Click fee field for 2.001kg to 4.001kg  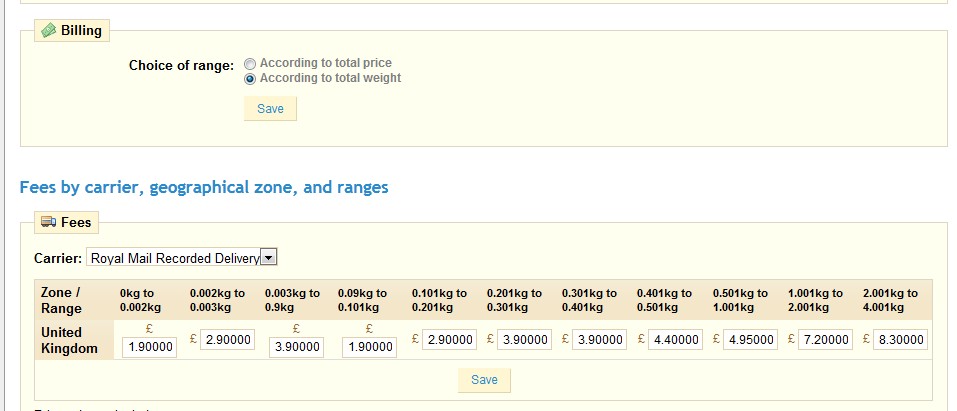point(899,340)
